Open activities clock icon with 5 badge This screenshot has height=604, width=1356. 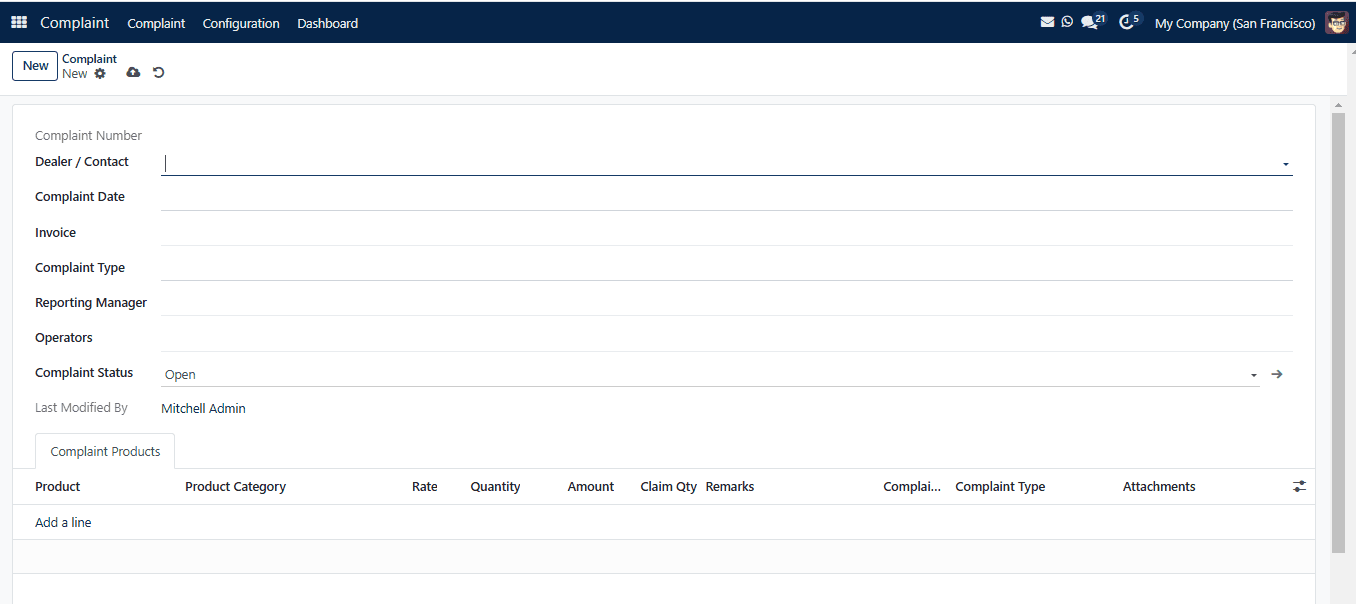click(1129, 21)
